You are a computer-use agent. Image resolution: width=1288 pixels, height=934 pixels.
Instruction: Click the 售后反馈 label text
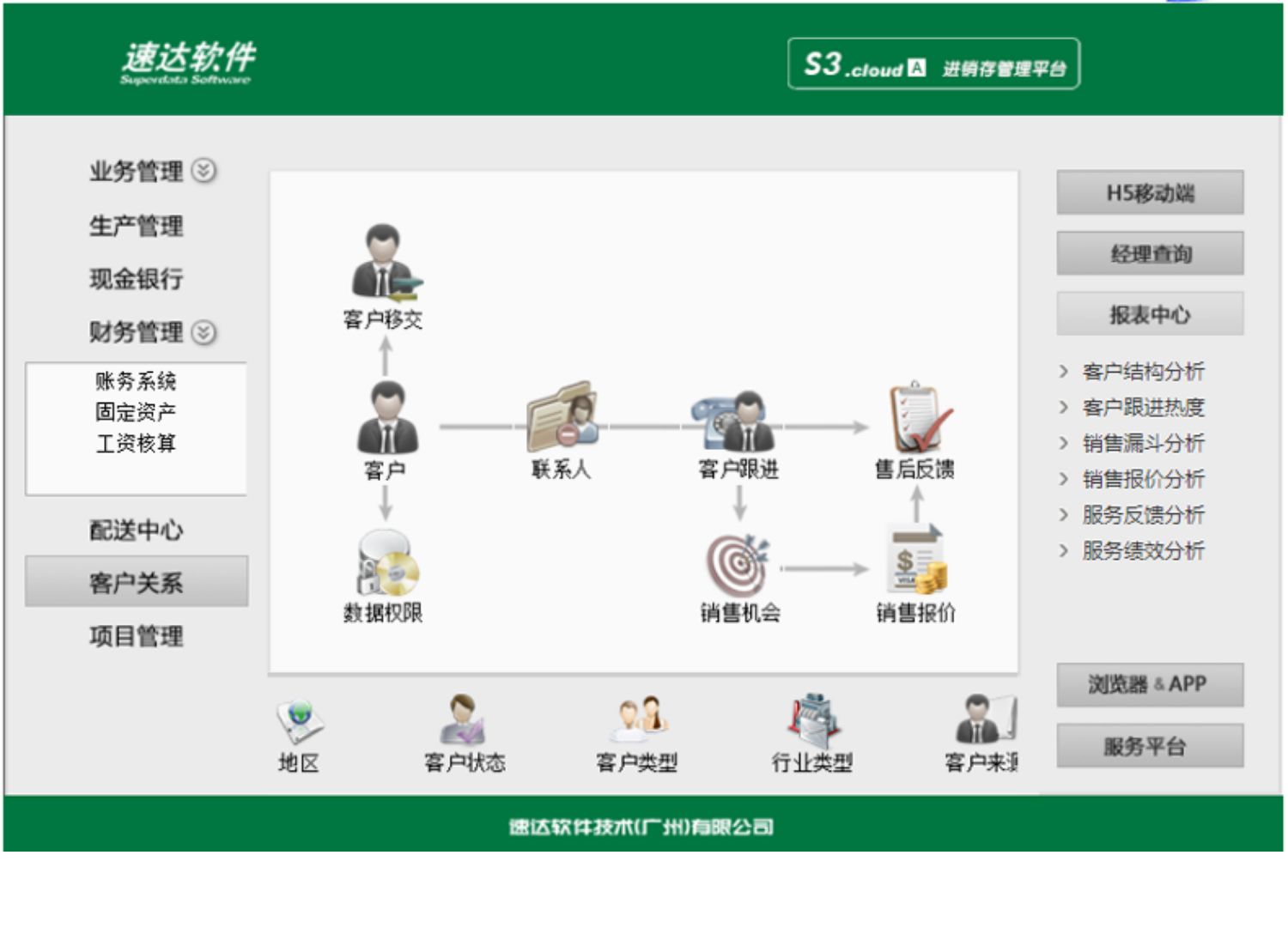[x=915, y=470]
